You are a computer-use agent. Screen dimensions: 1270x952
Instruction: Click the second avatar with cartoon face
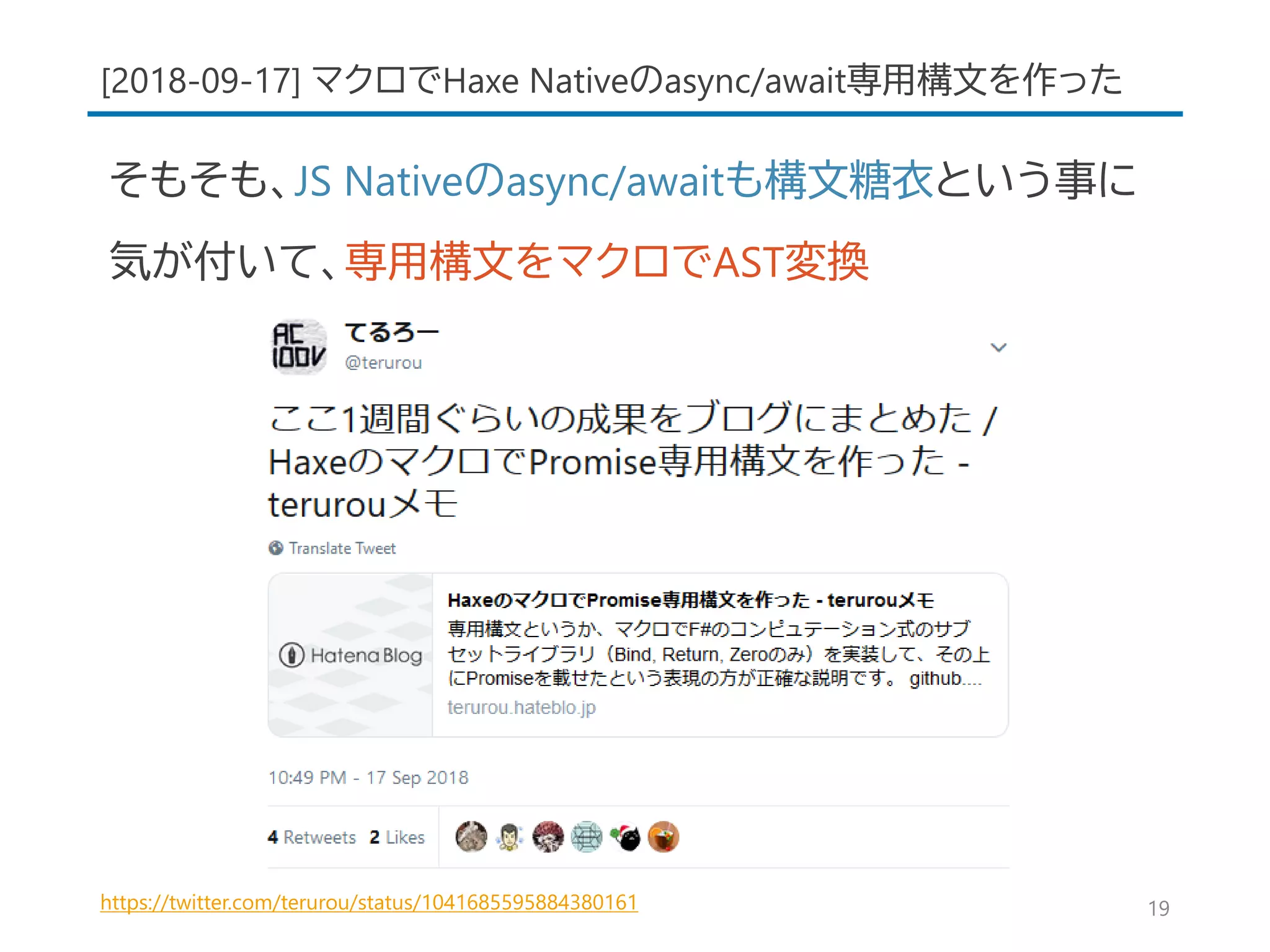(x=510, y=837)
